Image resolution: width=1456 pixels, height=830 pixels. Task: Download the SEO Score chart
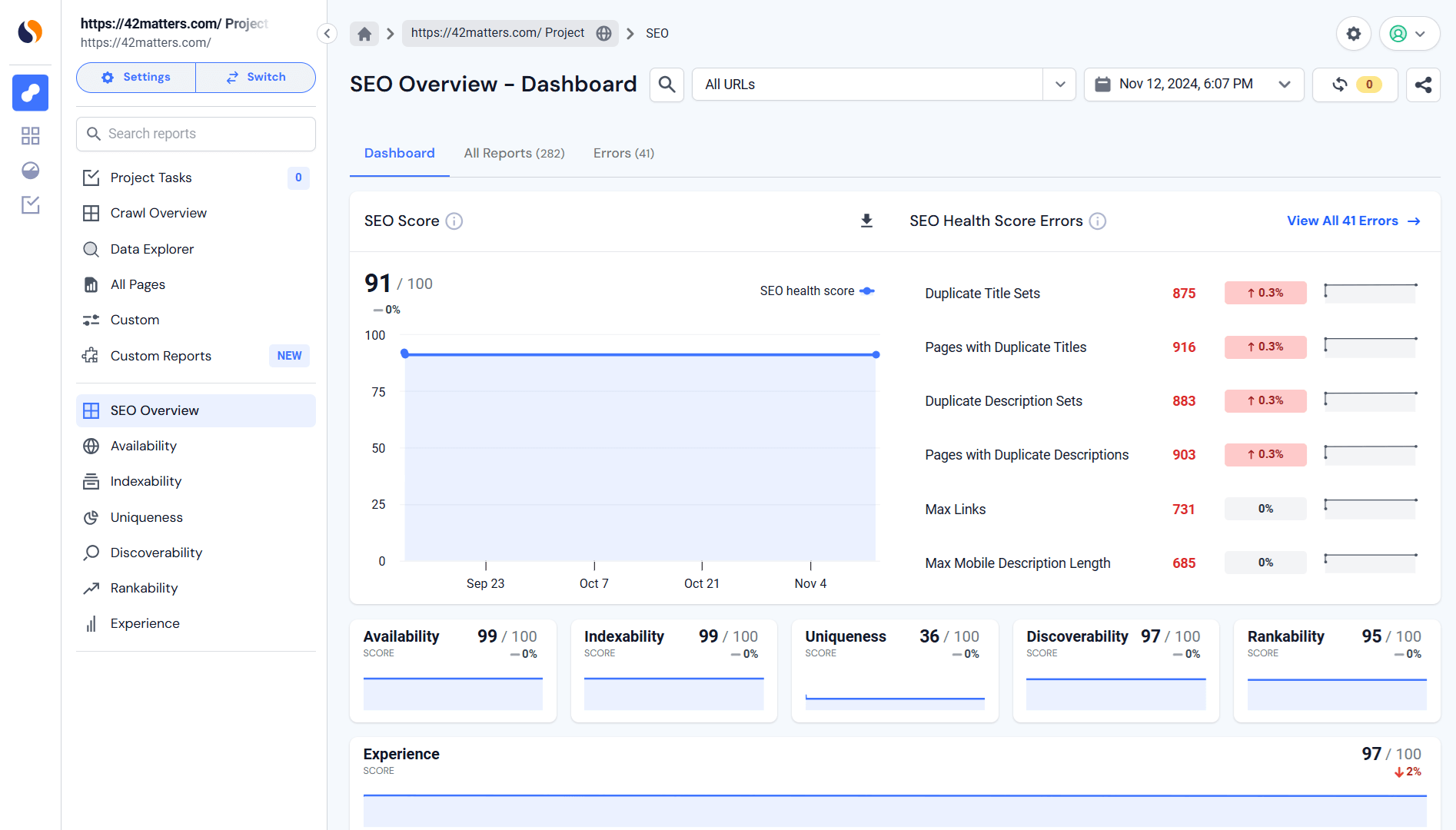tap(866, 221)
